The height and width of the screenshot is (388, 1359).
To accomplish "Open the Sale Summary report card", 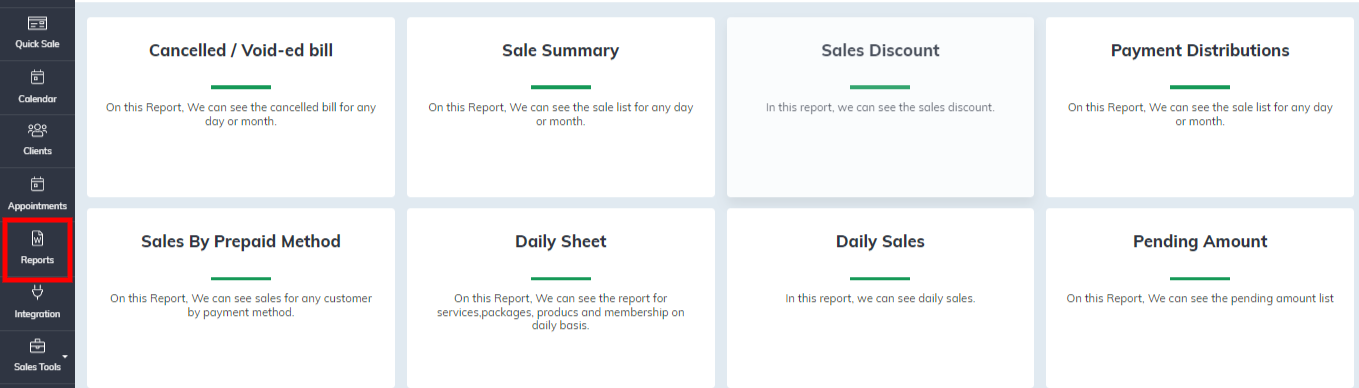I will (561, 107).
